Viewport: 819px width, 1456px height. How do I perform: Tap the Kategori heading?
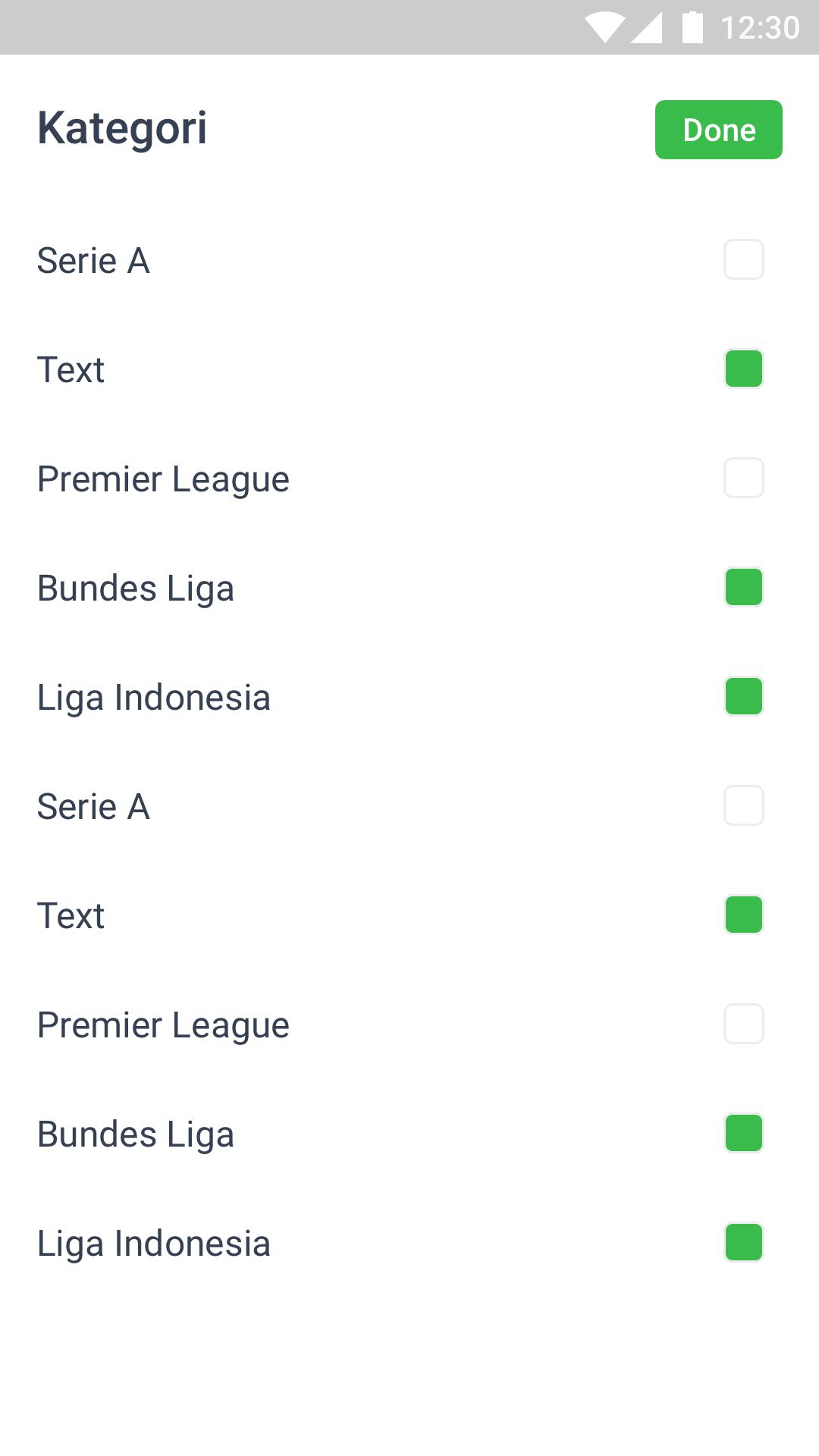pyautogui.click(x=122, y=128)
